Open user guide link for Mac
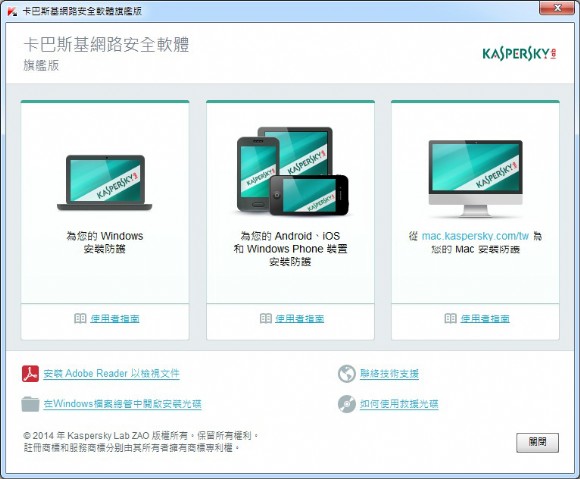This screenshot has width=580, height=479. (485, 318)
